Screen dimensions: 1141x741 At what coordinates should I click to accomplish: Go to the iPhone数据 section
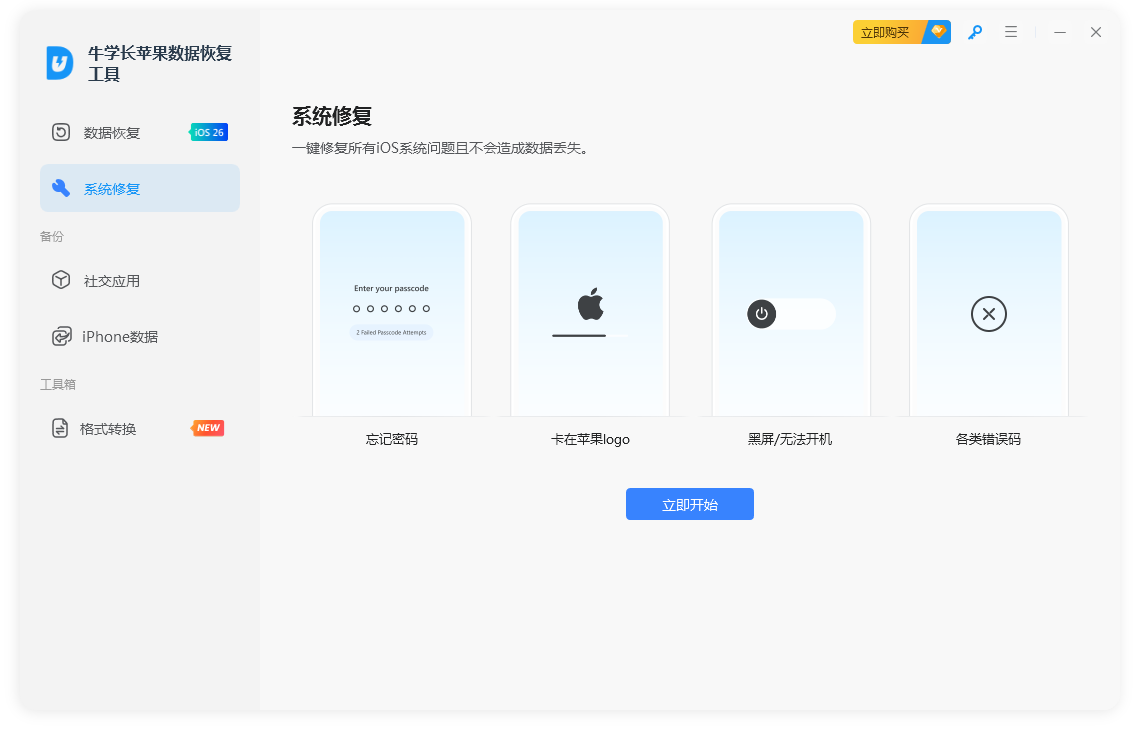tap(120, 337)
